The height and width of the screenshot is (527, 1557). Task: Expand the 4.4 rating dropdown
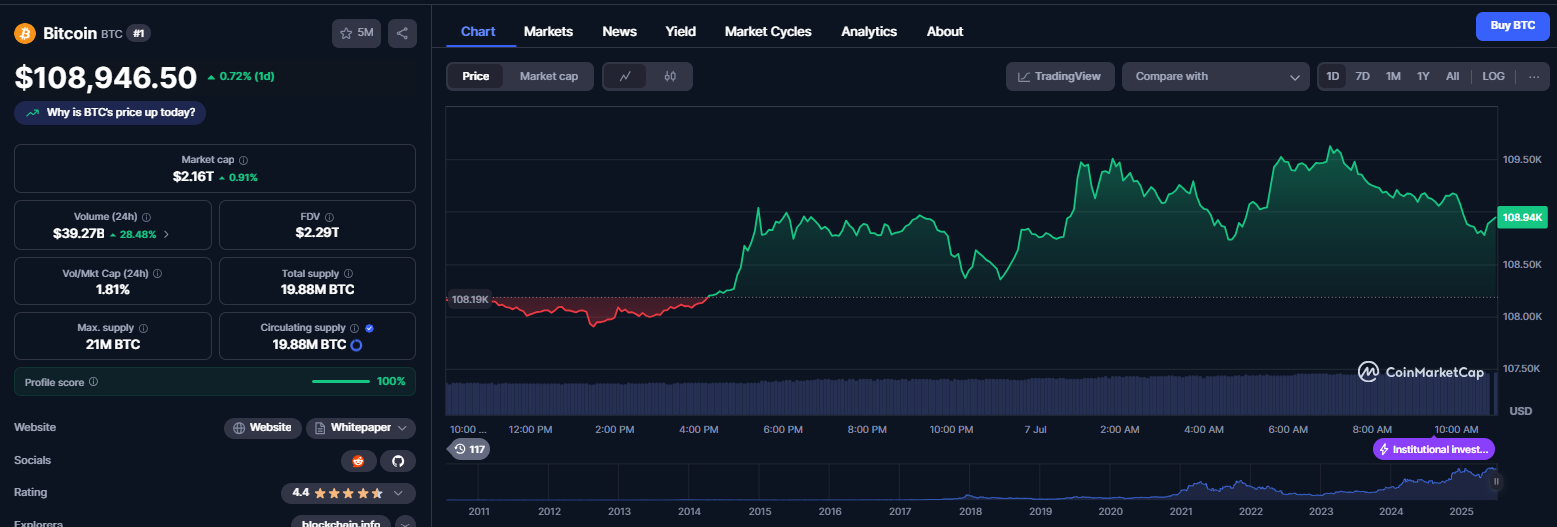(x=348, y=493)
